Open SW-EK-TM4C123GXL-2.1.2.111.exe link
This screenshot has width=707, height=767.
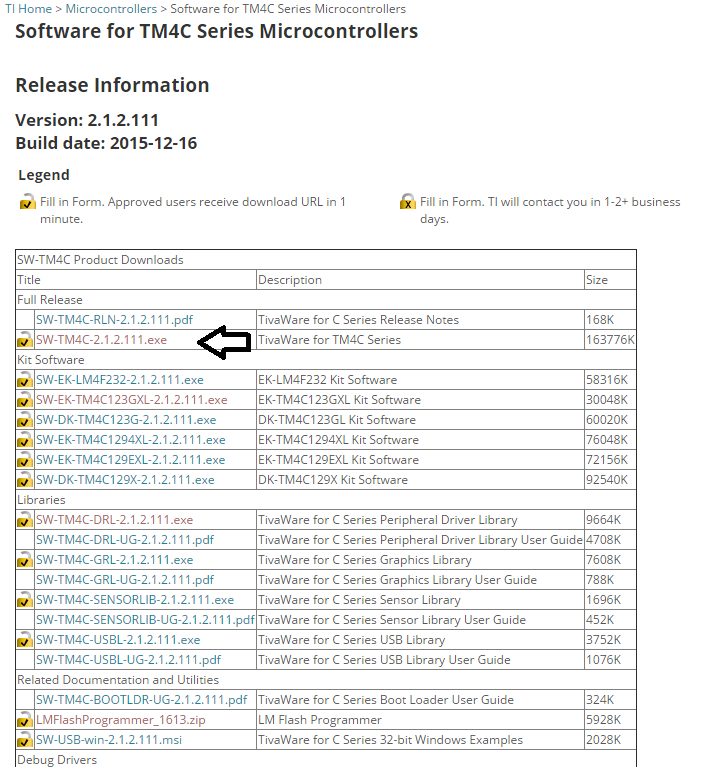point(132,400)
